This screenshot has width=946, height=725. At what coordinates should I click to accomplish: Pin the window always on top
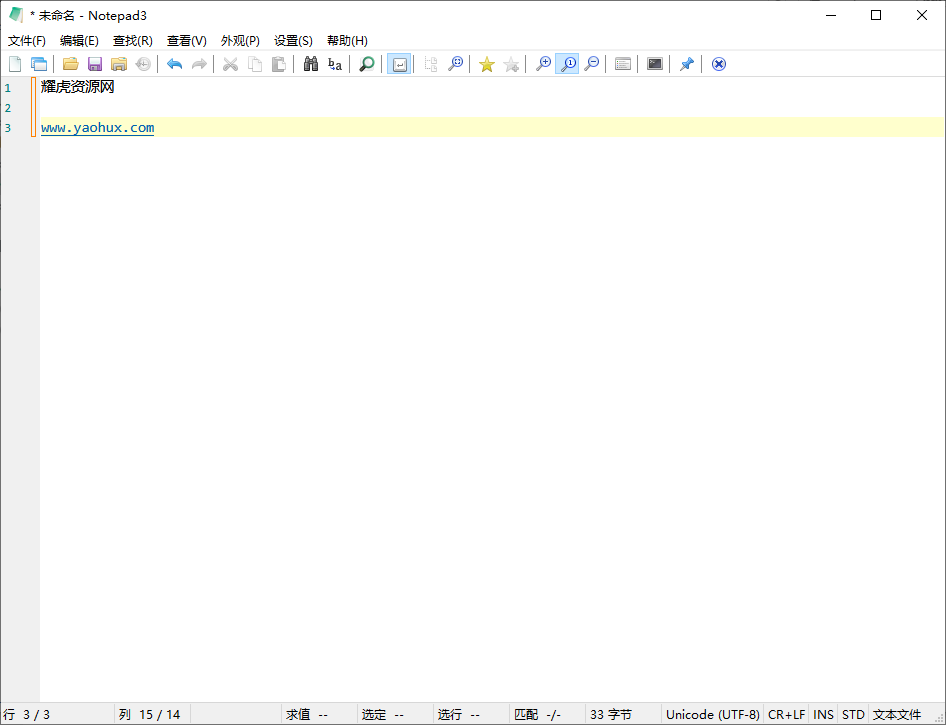(x=687, y=63)
